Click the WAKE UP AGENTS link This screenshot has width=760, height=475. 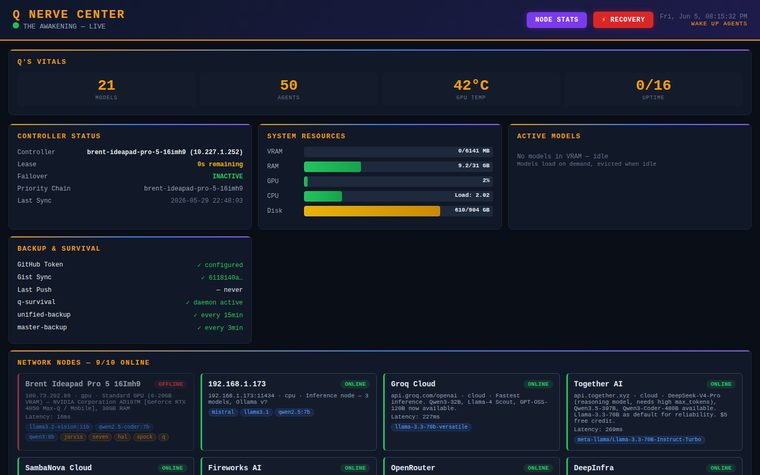click(x=719, y=24)
